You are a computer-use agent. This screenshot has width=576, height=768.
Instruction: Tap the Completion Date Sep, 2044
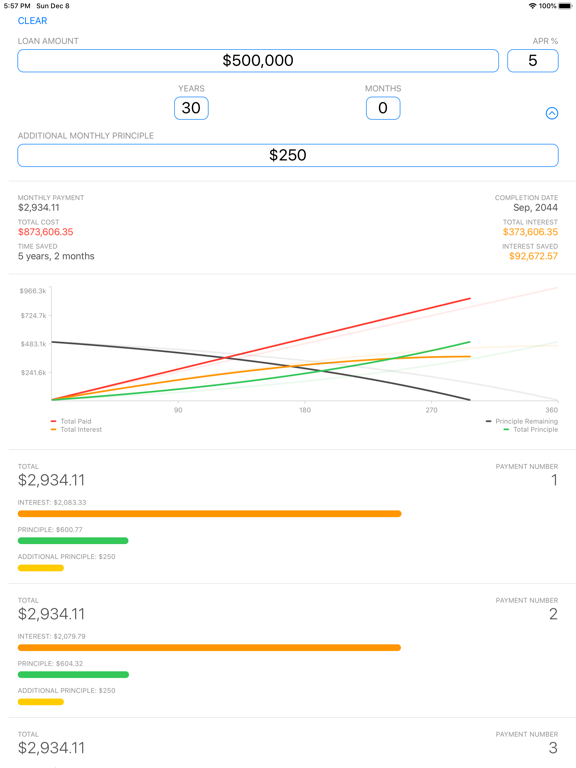pos(535,208)
